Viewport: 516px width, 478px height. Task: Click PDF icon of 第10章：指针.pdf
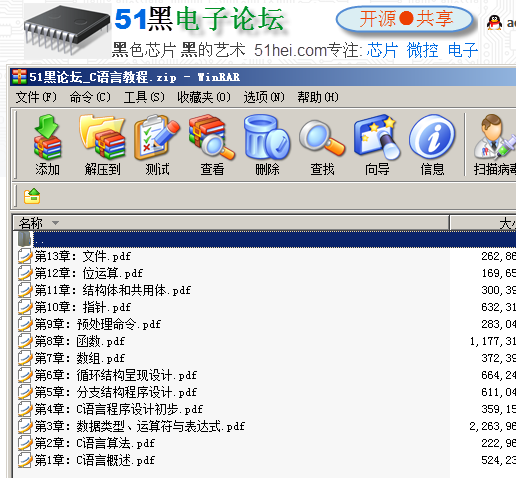pos(25,307)
